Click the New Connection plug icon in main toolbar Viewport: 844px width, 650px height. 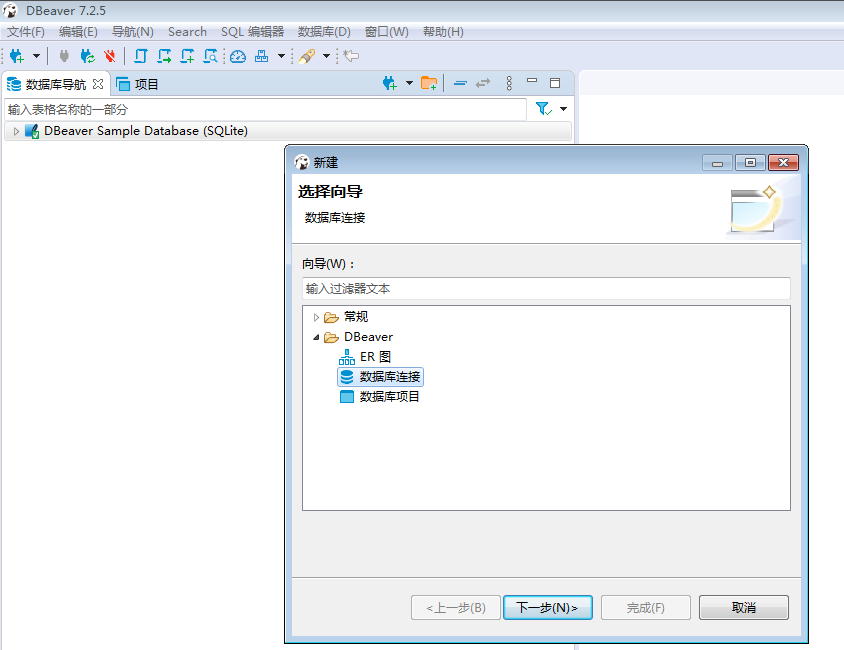[x=17, y=56]
